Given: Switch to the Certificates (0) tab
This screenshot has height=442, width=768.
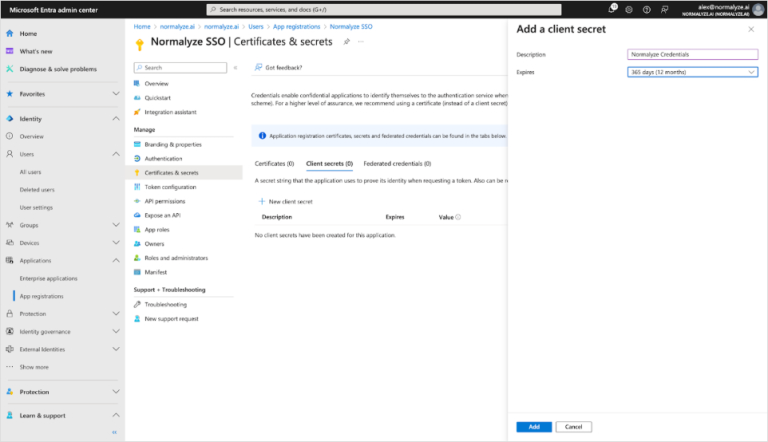Looking at the screenshot, I should [274, 163].
